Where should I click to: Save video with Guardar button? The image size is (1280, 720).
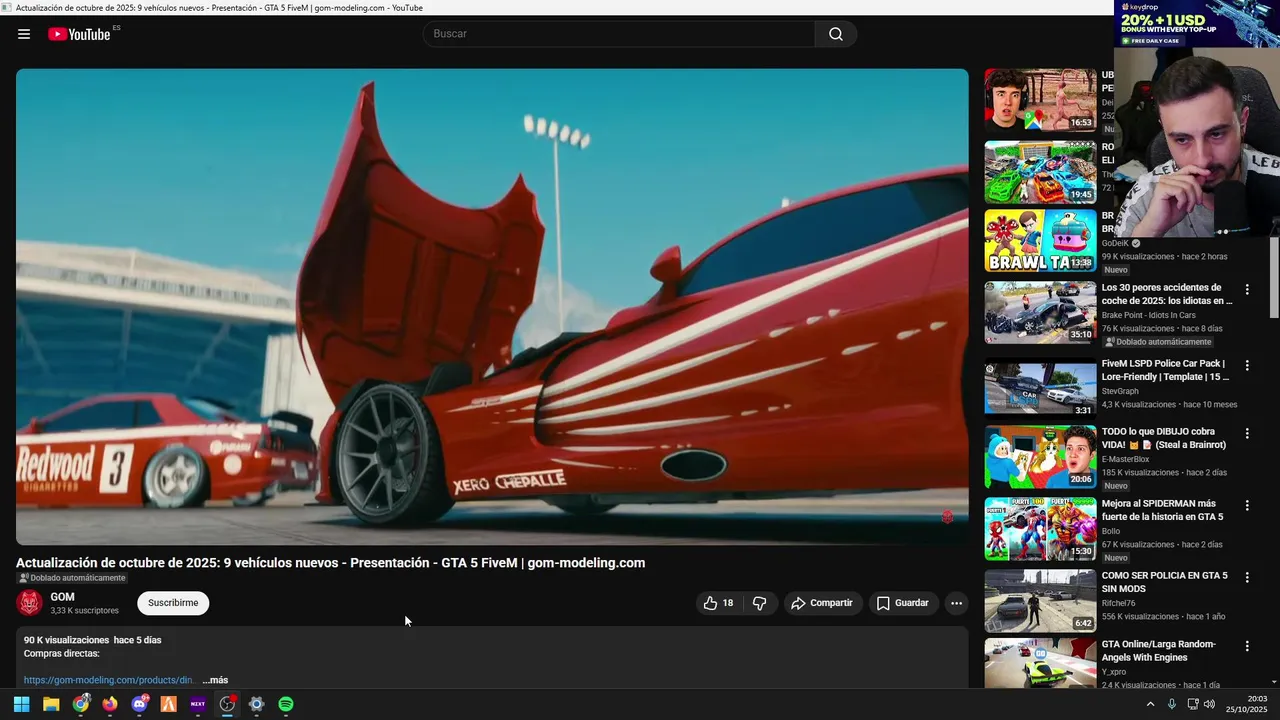(903, 603)
